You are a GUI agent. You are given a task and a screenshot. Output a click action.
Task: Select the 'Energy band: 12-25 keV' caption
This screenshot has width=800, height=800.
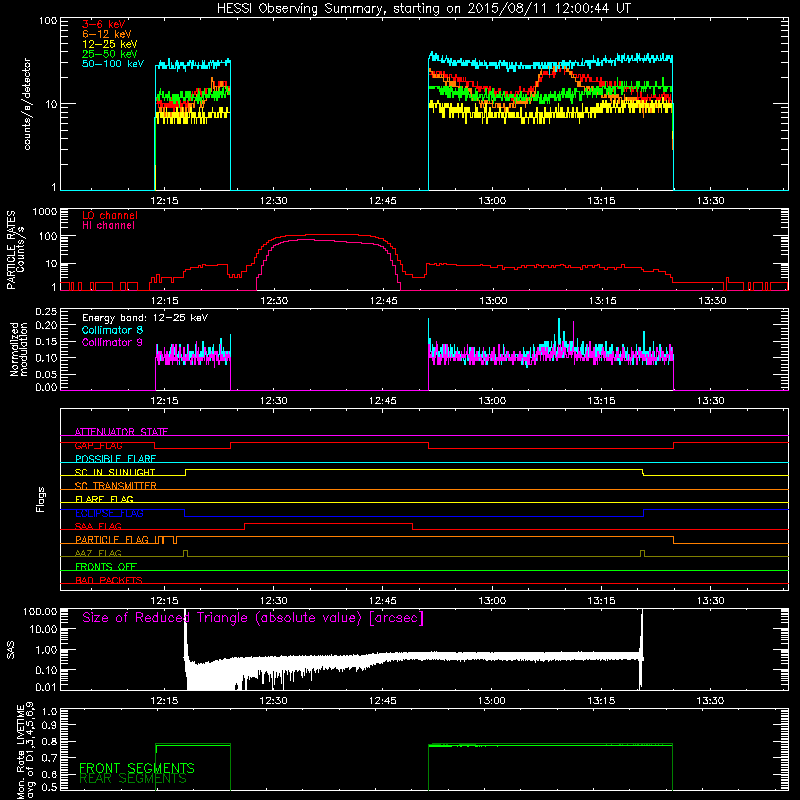[145, 318]
